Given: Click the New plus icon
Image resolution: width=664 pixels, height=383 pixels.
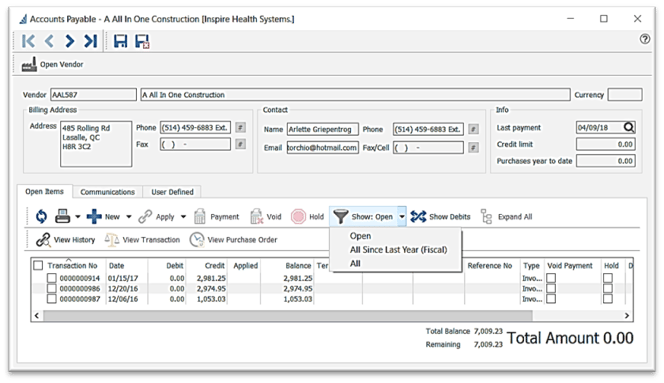Looking at the screenshot, I should click(x=94, y=216).
